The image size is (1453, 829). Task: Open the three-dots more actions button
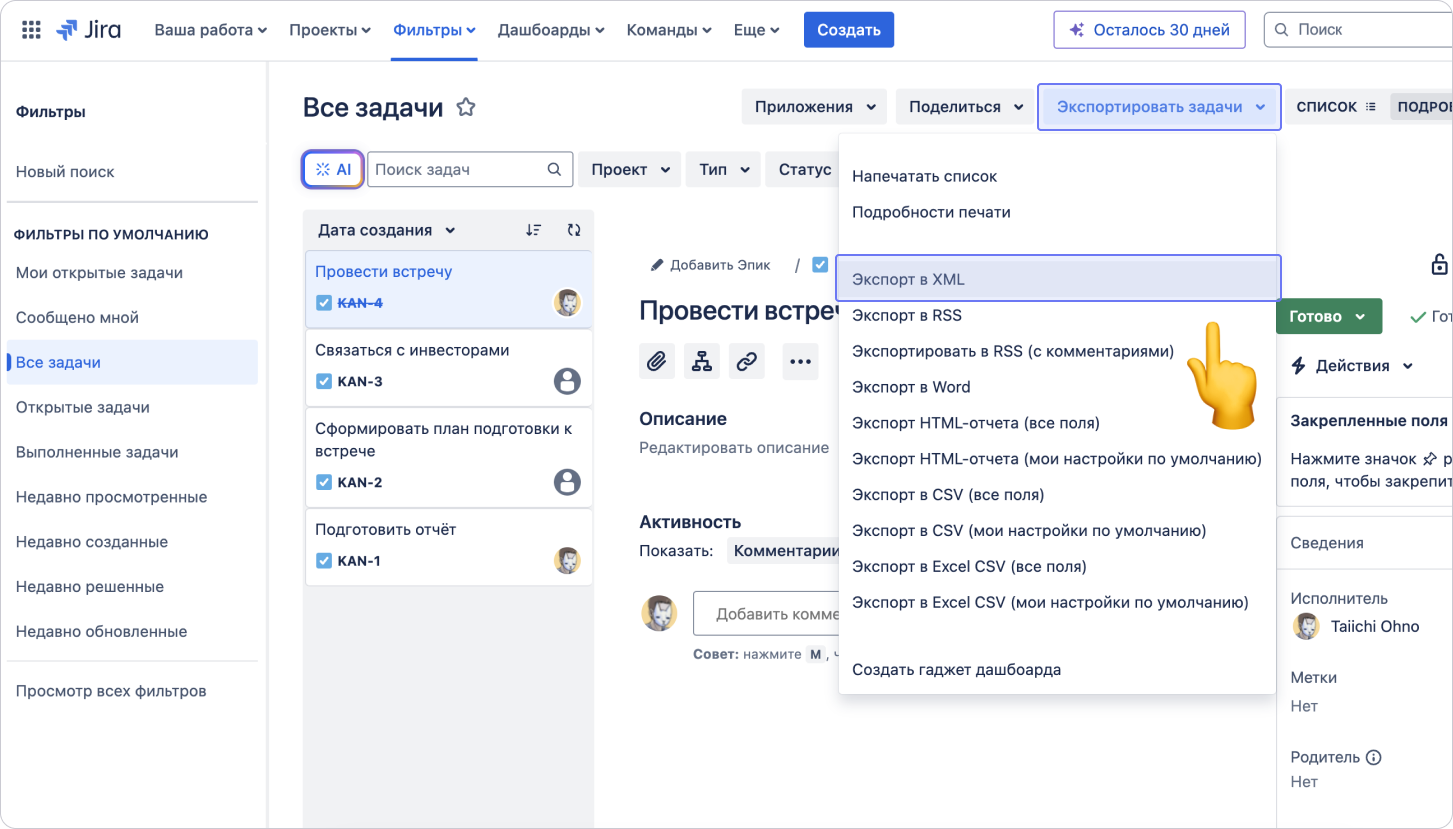[799, 362]
